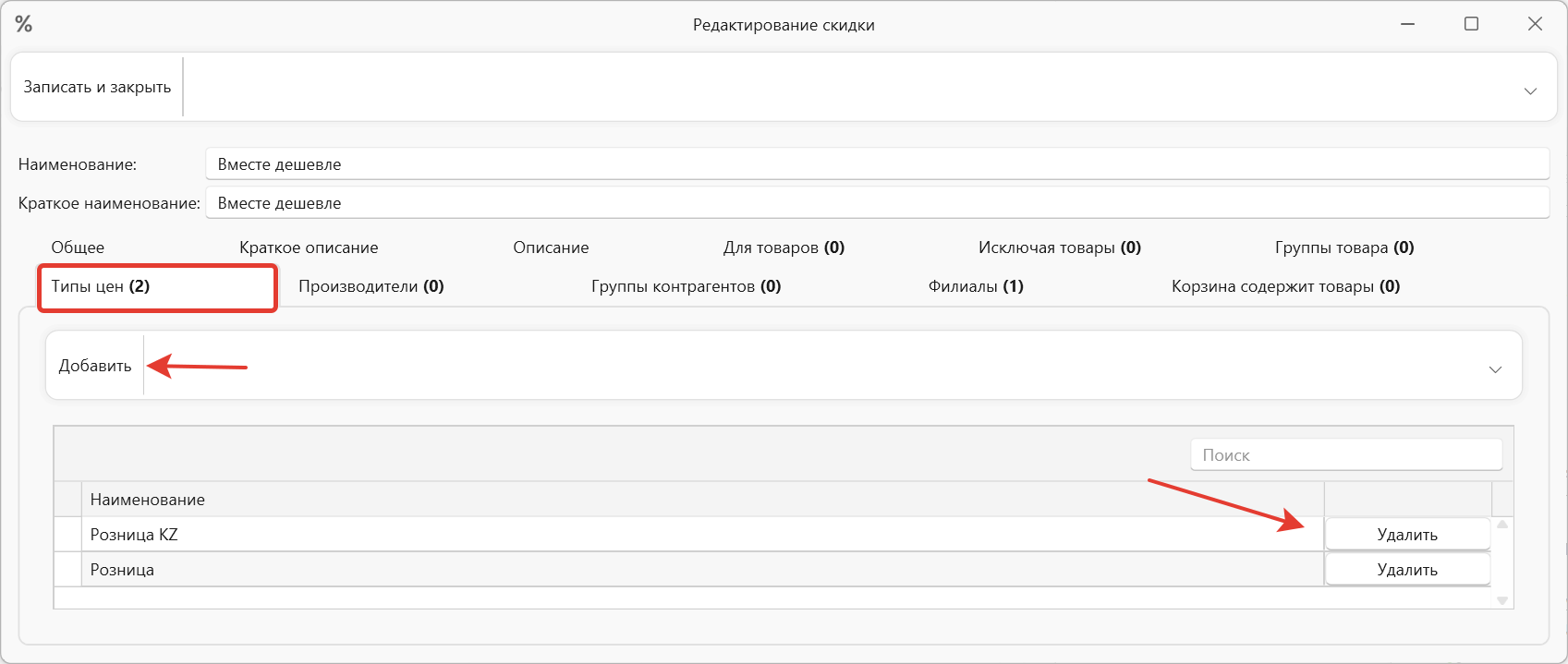The image size is (1568, 664).
Task: Expand the top toolbar dropdown chevron
Action: pyautogui.click(x=1529, y=91)
